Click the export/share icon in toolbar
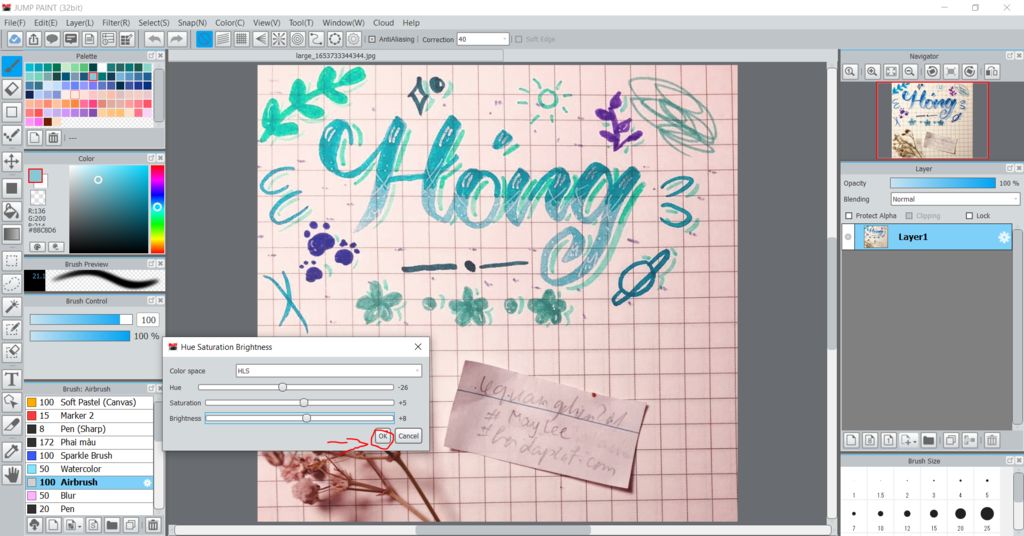This screenshot has height=536, width=1024. coord(33,39)
